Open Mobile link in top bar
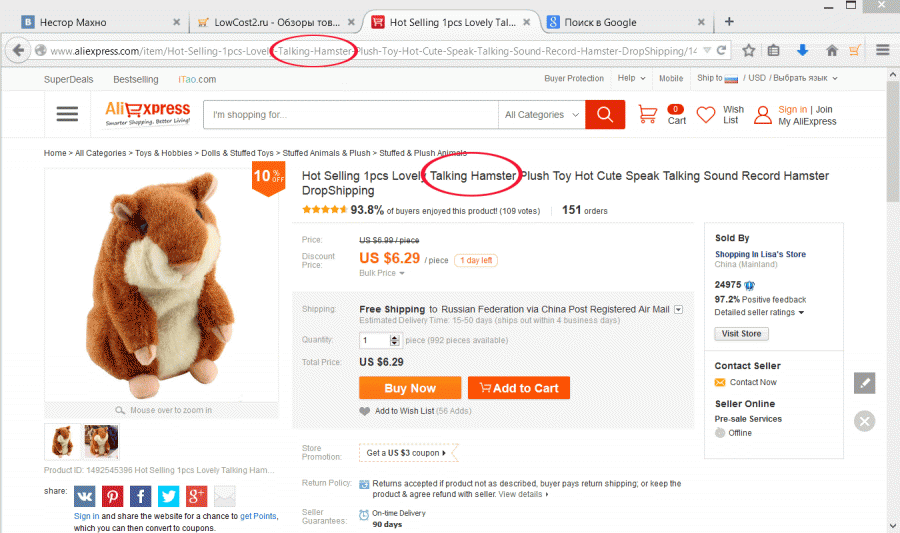The width and height of the screenshot is (900, 533). [x=671, y=78]
